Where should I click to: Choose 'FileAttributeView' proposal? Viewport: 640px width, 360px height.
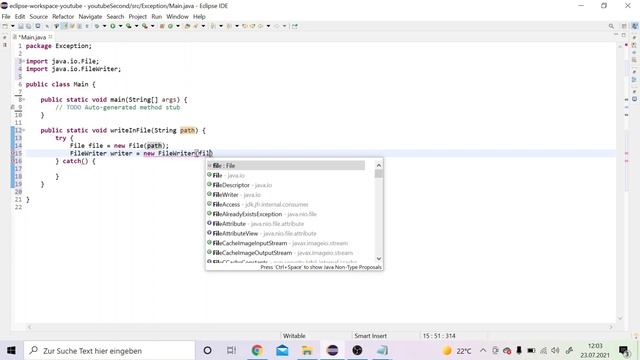(x=286, y=233)
